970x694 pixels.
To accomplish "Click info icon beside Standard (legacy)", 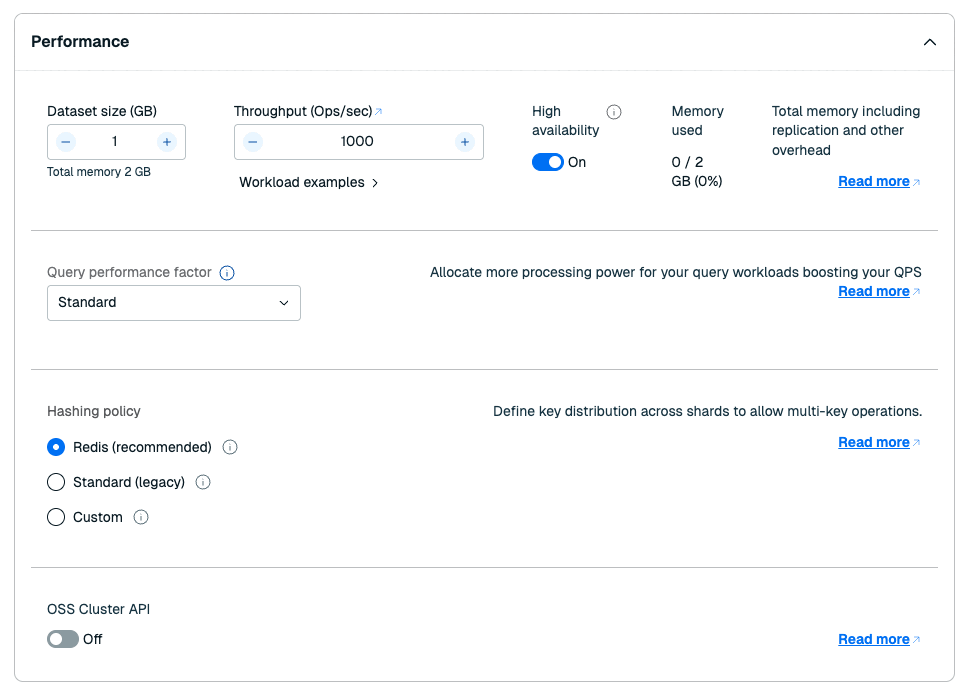I will (203, 482).
